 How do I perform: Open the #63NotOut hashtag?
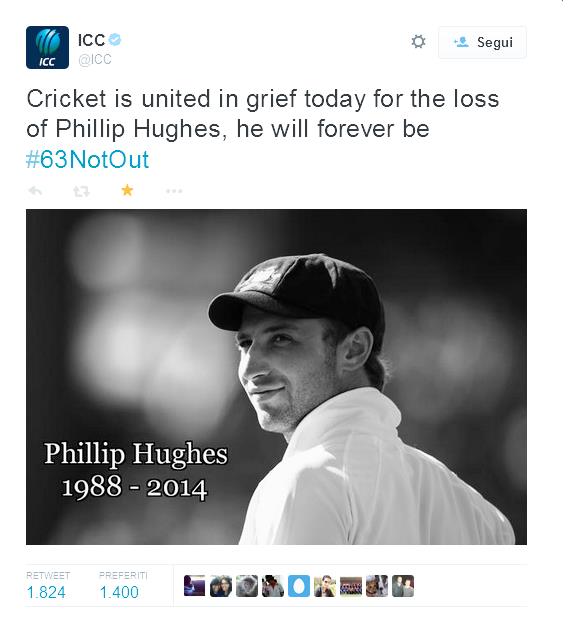(x=88, y=160)
